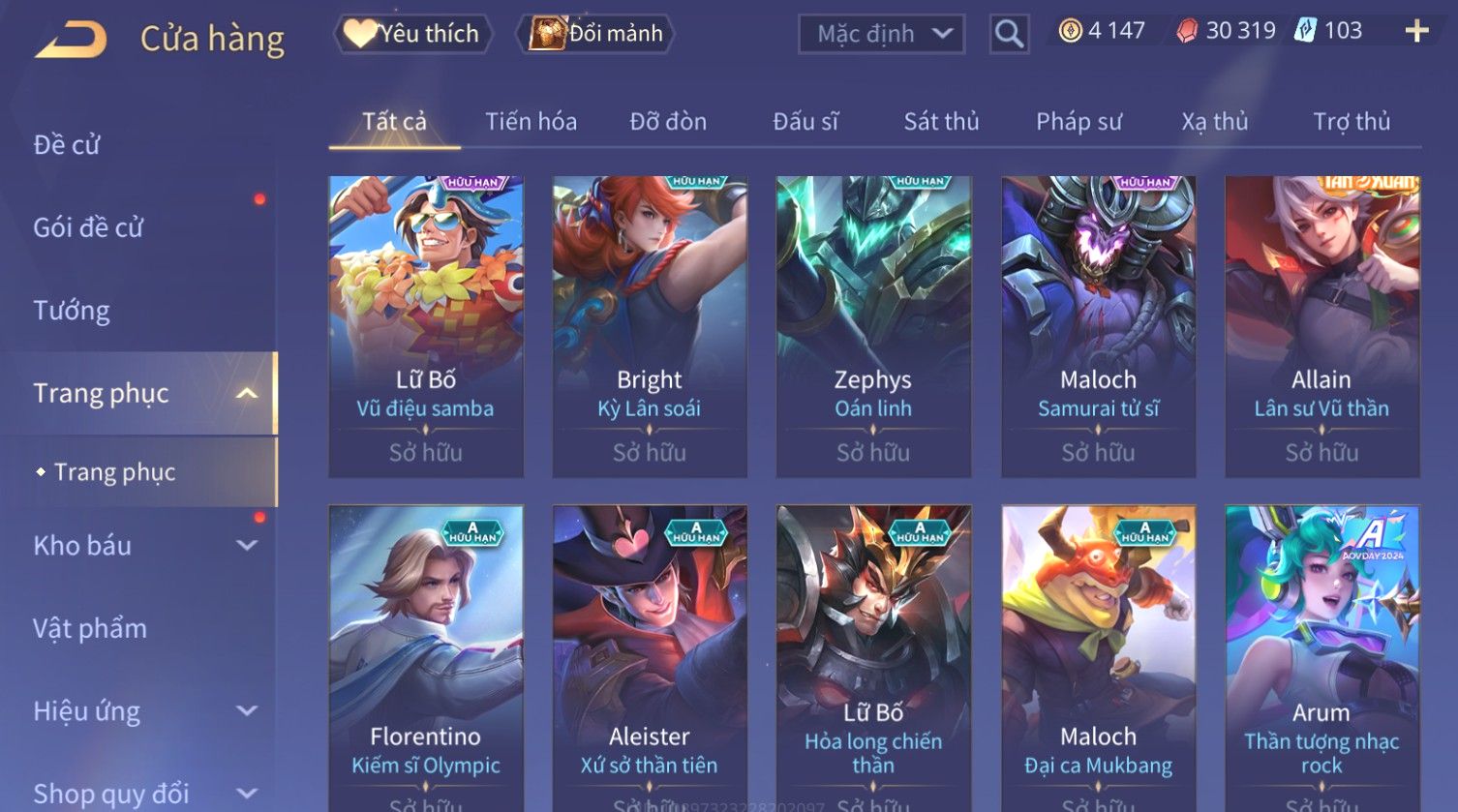The width and height of the screenshot is (1458, 812).
Task: Select the Allain Lân sư Vũ thần card
Action: click(1321, 326)
